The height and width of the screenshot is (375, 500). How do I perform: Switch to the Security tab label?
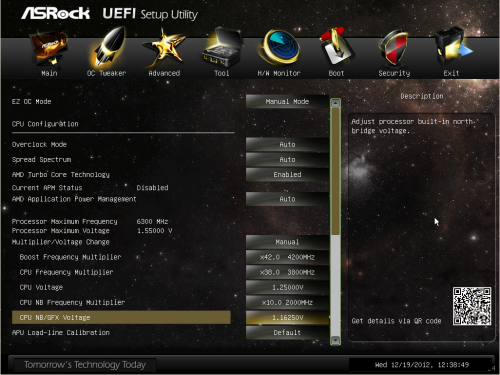(394, 73)
